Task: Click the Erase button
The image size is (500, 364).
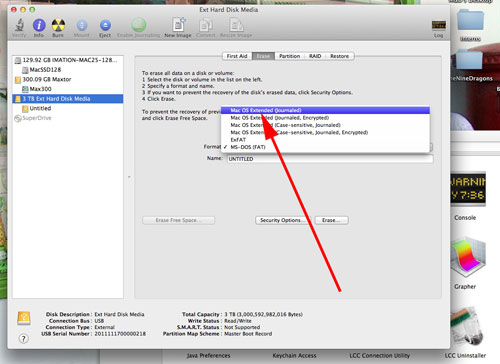Action: pyautogui.click(x=331, y=220)
